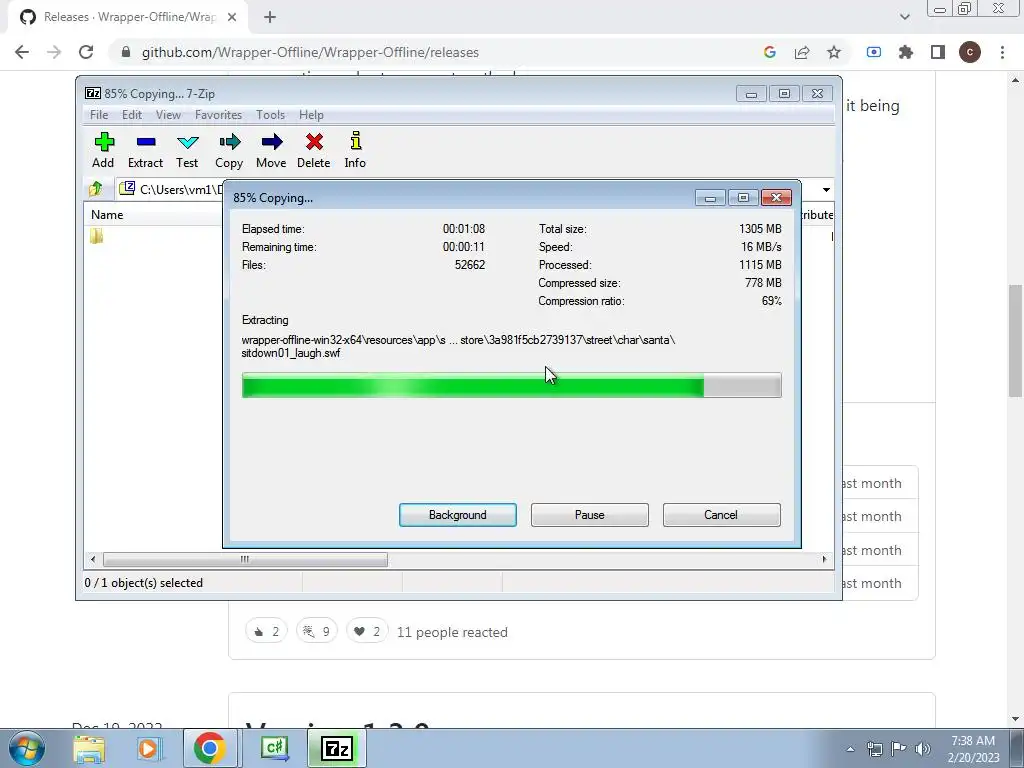Open Chrome Extensions puzzle icon

pyautogui.click(x=906, y=52)
